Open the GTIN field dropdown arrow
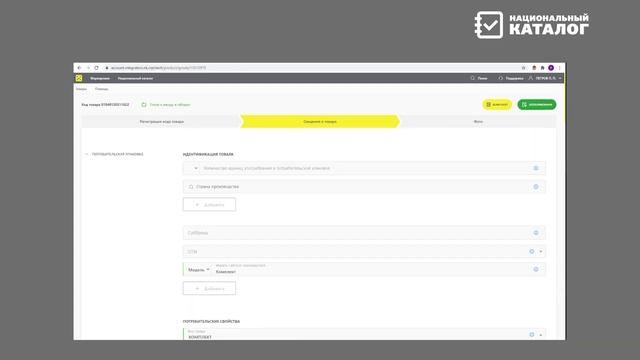The height and width of the screenshot is (360, 640). (x=541, y=251)
